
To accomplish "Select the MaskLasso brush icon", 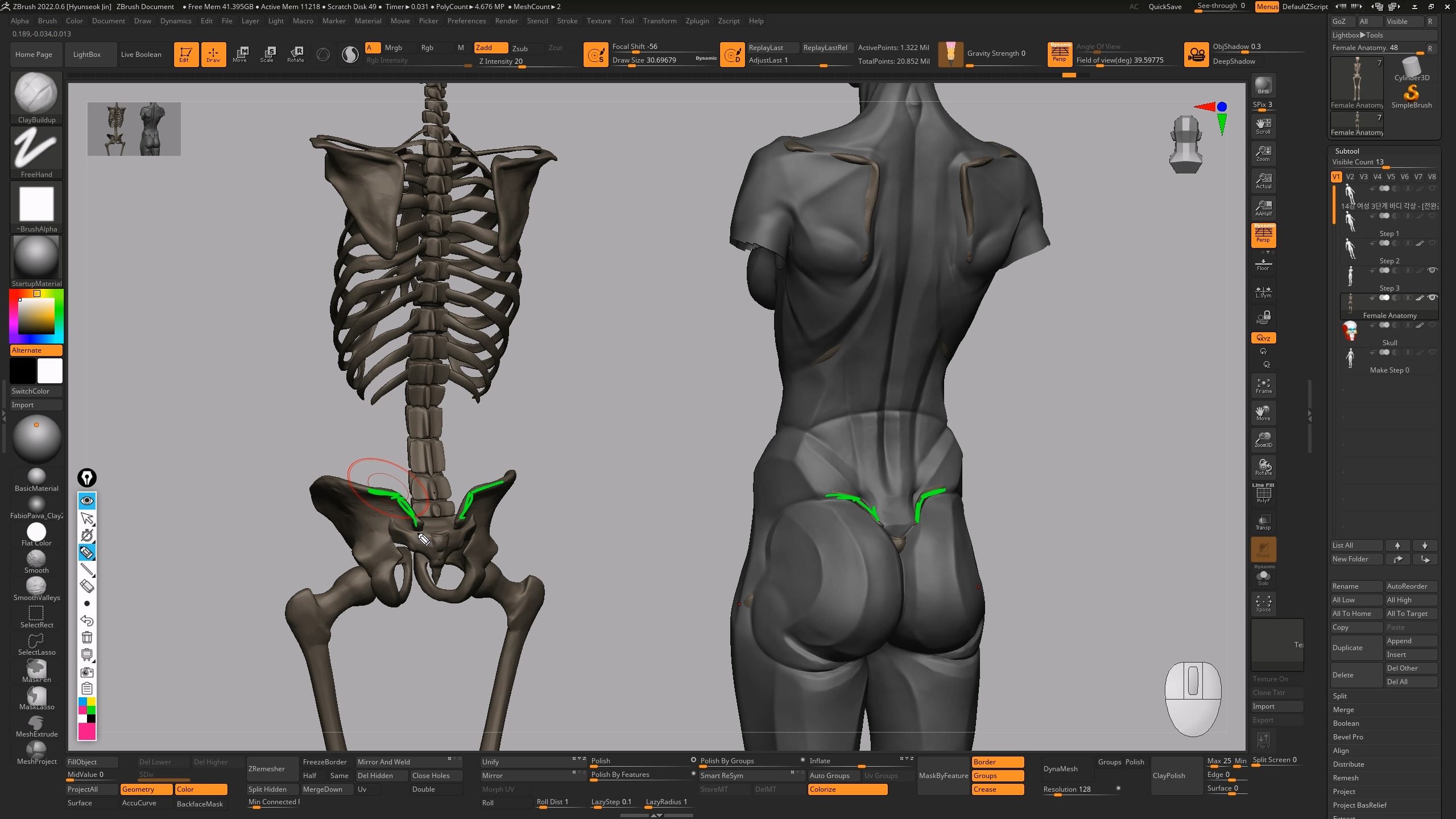I will (x=36, y=696).
